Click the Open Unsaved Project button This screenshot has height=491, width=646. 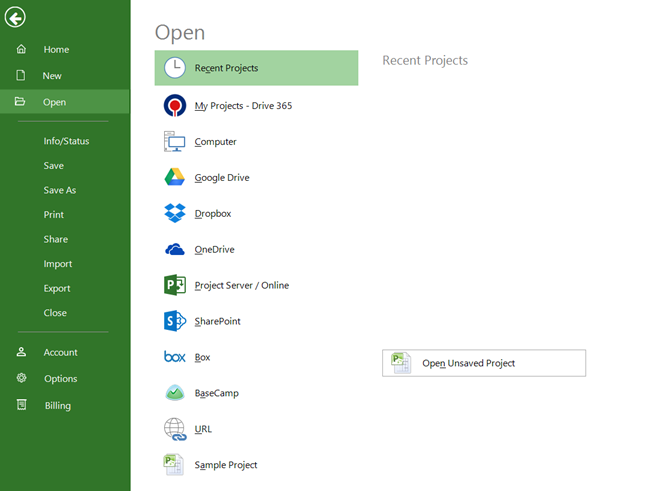tap(484, 363)
